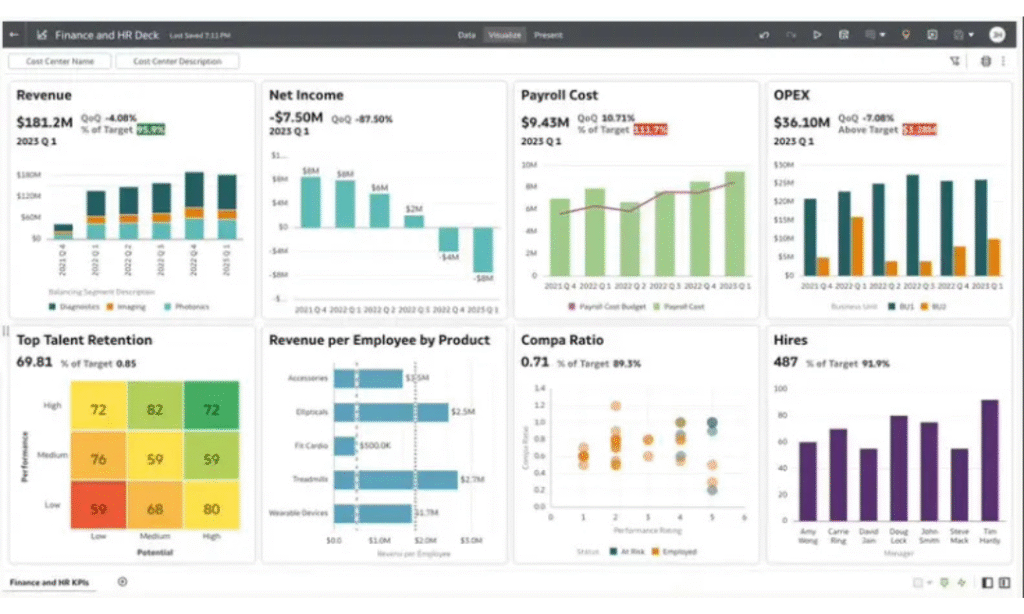Viewport: 1024px width, 614px height.
Task: Select the Finance and HR KPIs canvas tab
Action: pos(47,582)
